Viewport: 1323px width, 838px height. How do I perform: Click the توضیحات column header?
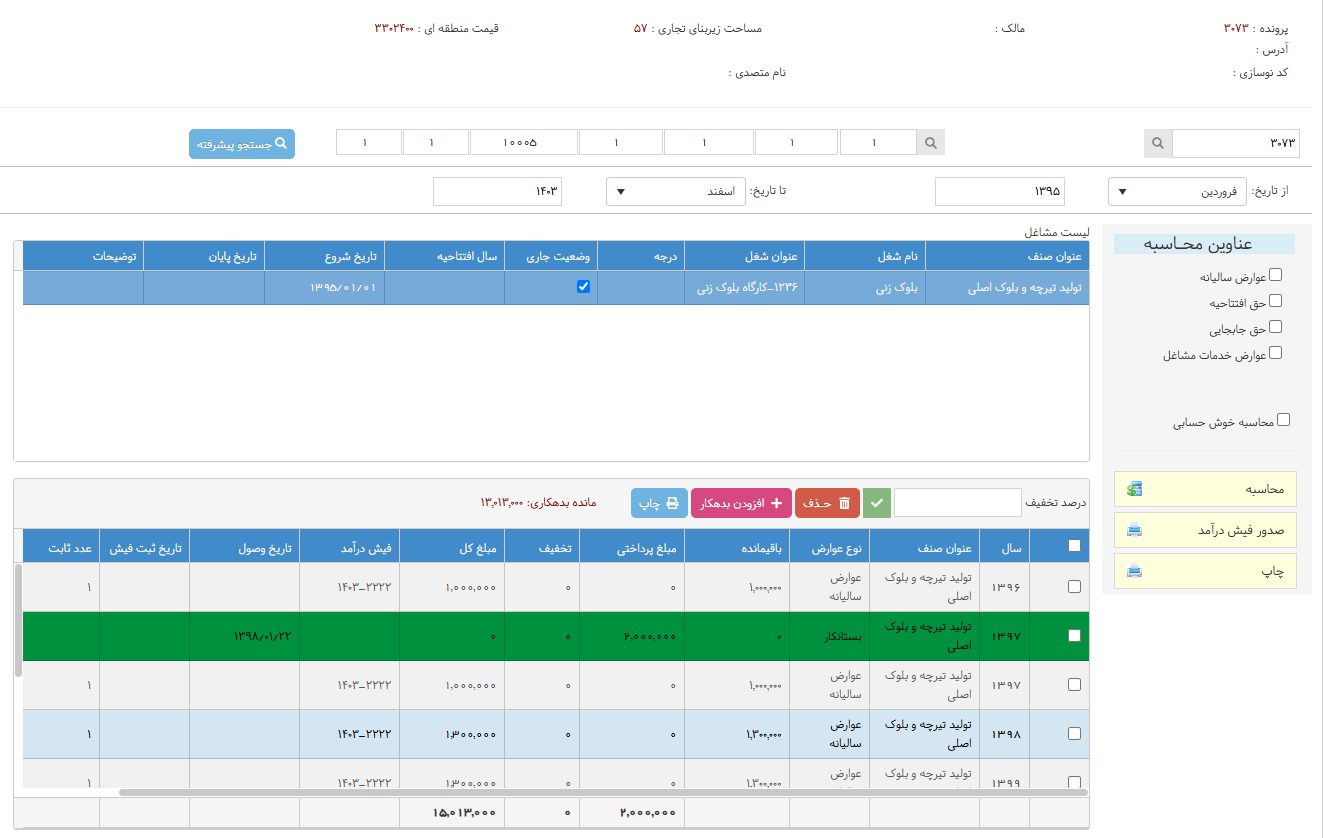(83, 256)
